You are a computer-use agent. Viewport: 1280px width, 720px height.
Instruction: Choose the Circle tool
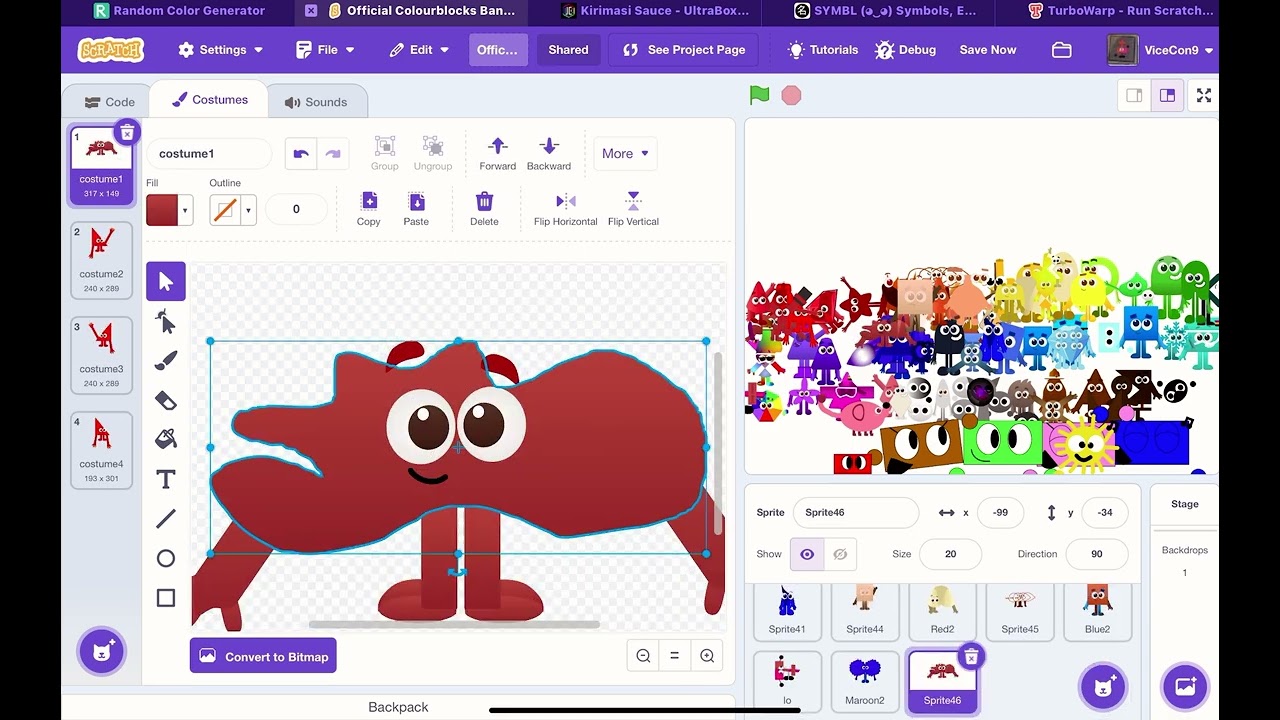pyautogui.click(x=166, y=559)
